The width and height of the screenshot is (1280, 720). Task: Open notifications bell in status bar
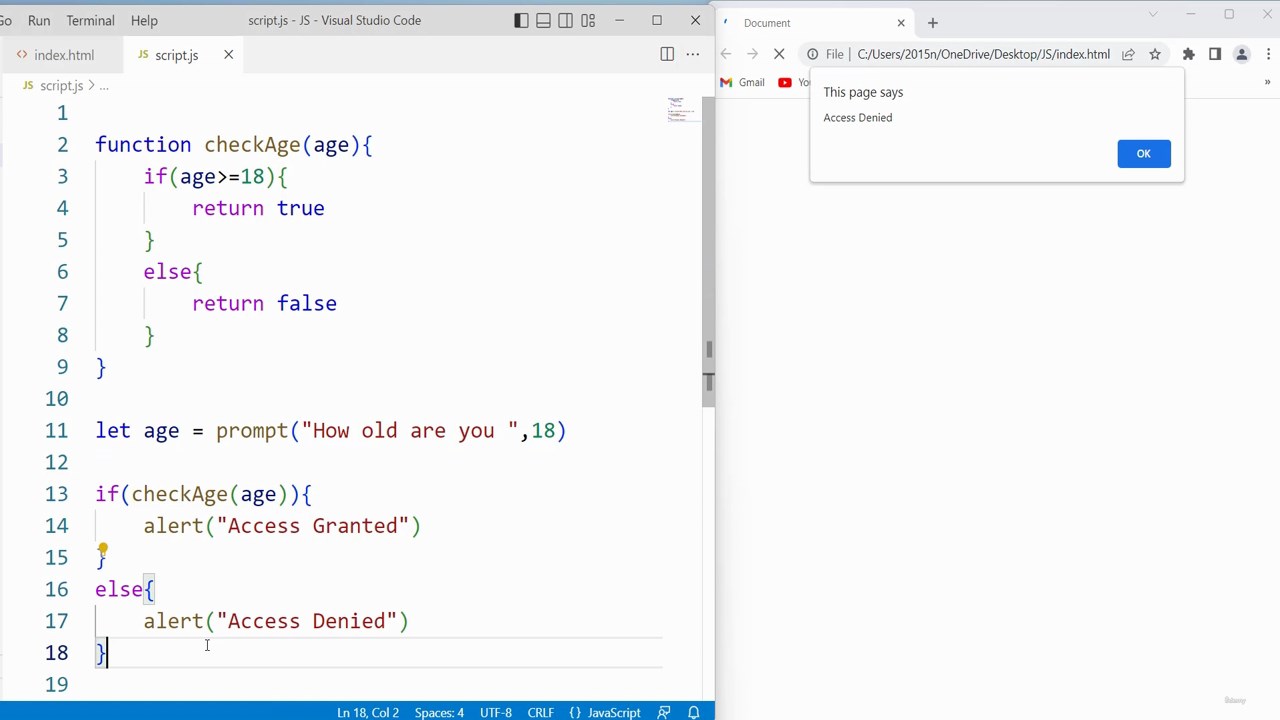pos(693,712)
